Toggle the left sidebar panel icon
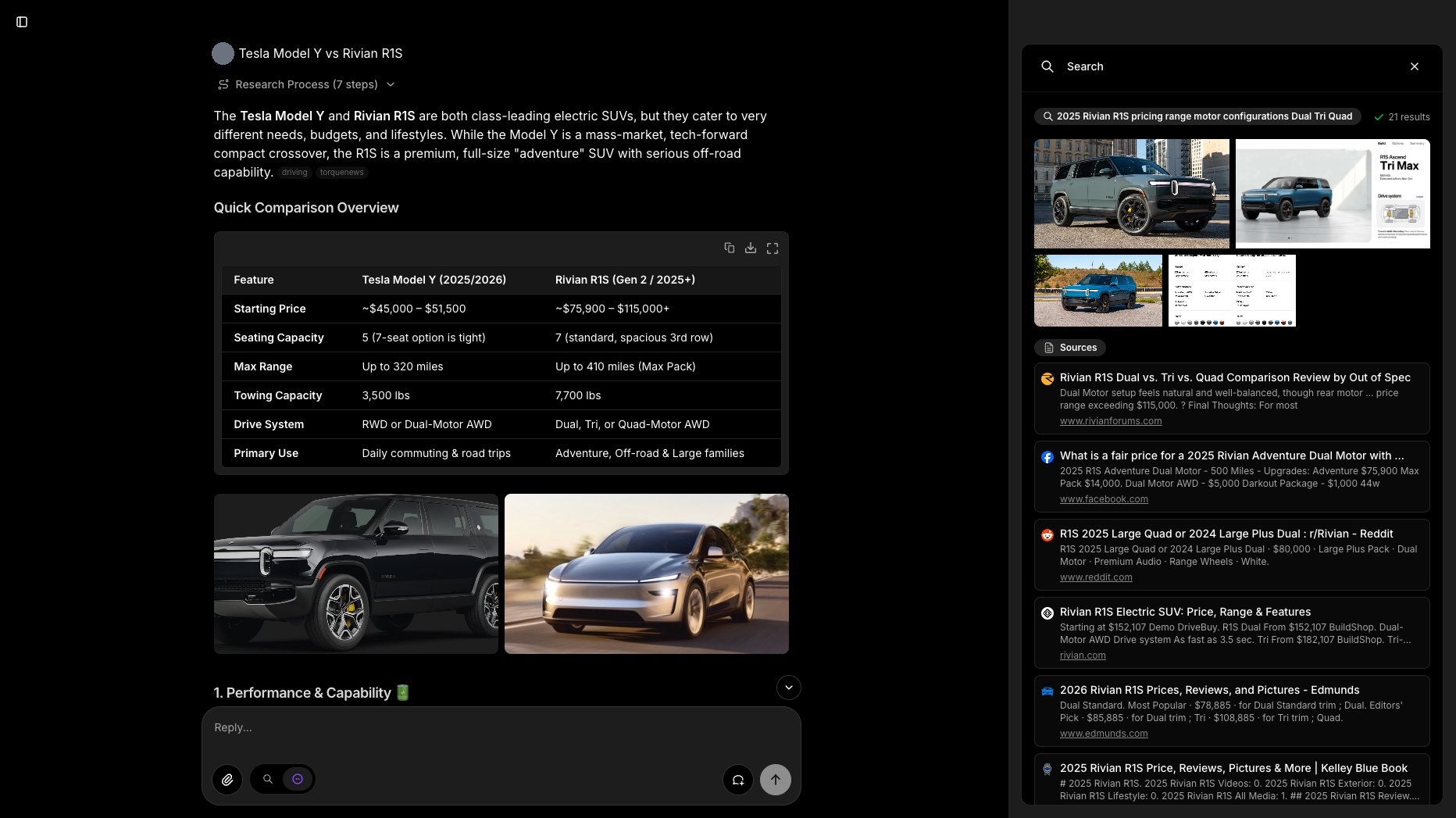Image resolution: width=1456 pixels, height=818 pixels. [22, 22]
